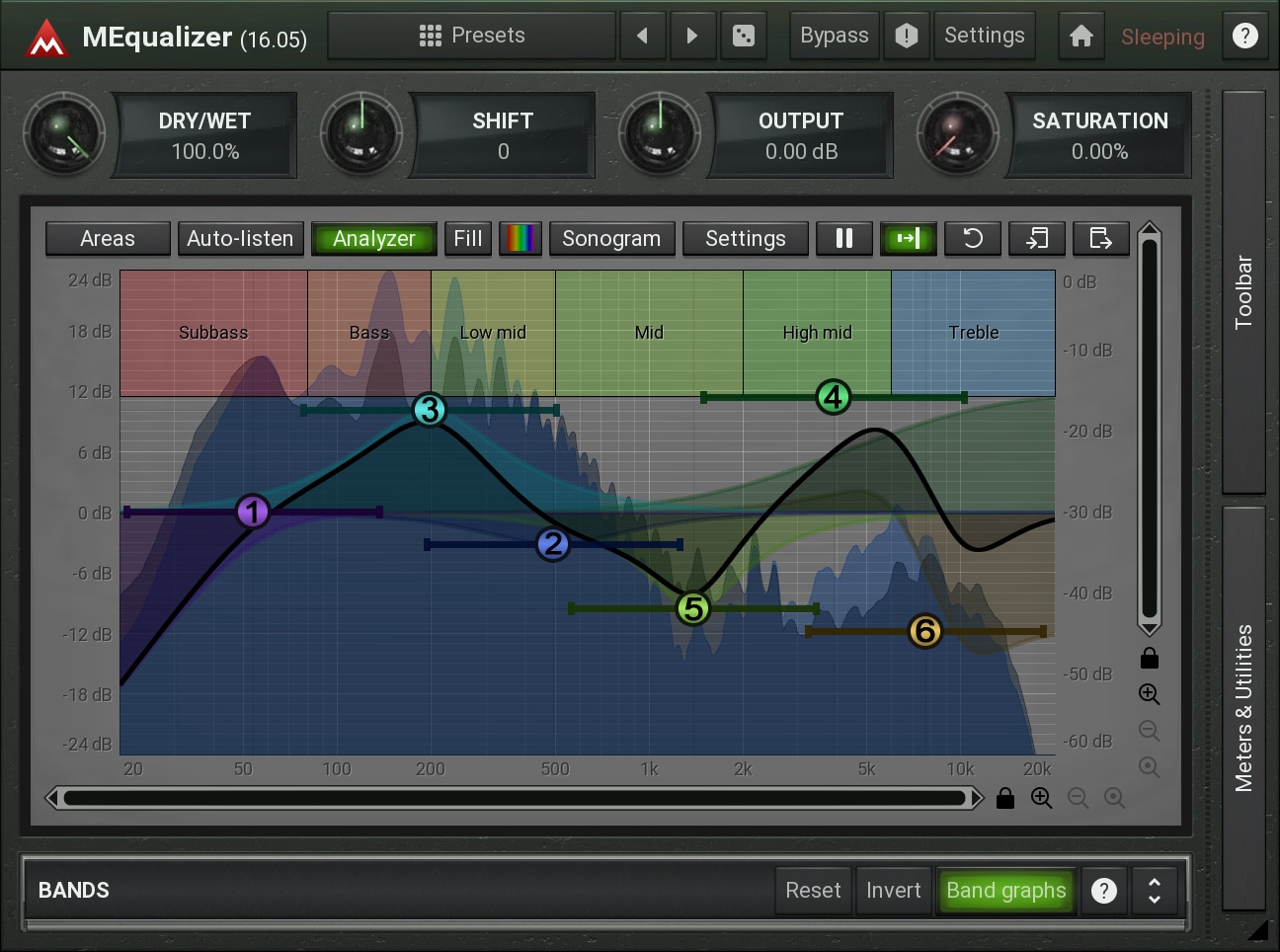The height and width of the screenshot is (952, 1280).
Task: Expand the Meters & Utilities side panel
Action: (x=1243, y=708)
